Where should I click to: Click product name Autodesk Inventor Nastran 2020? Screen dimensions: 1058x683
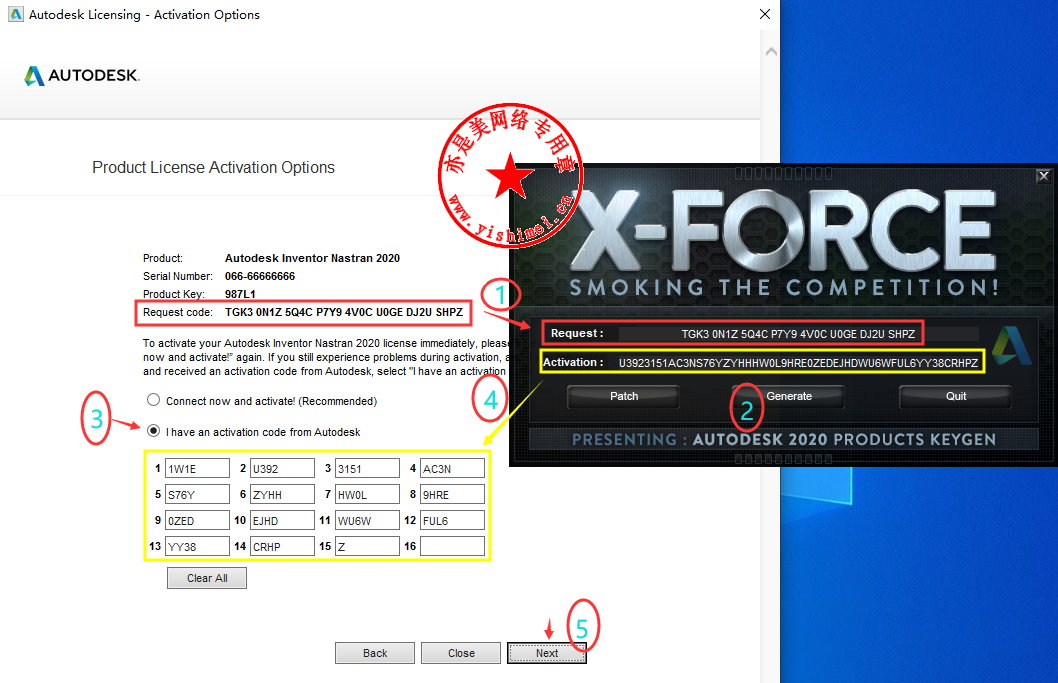point(312,258)
